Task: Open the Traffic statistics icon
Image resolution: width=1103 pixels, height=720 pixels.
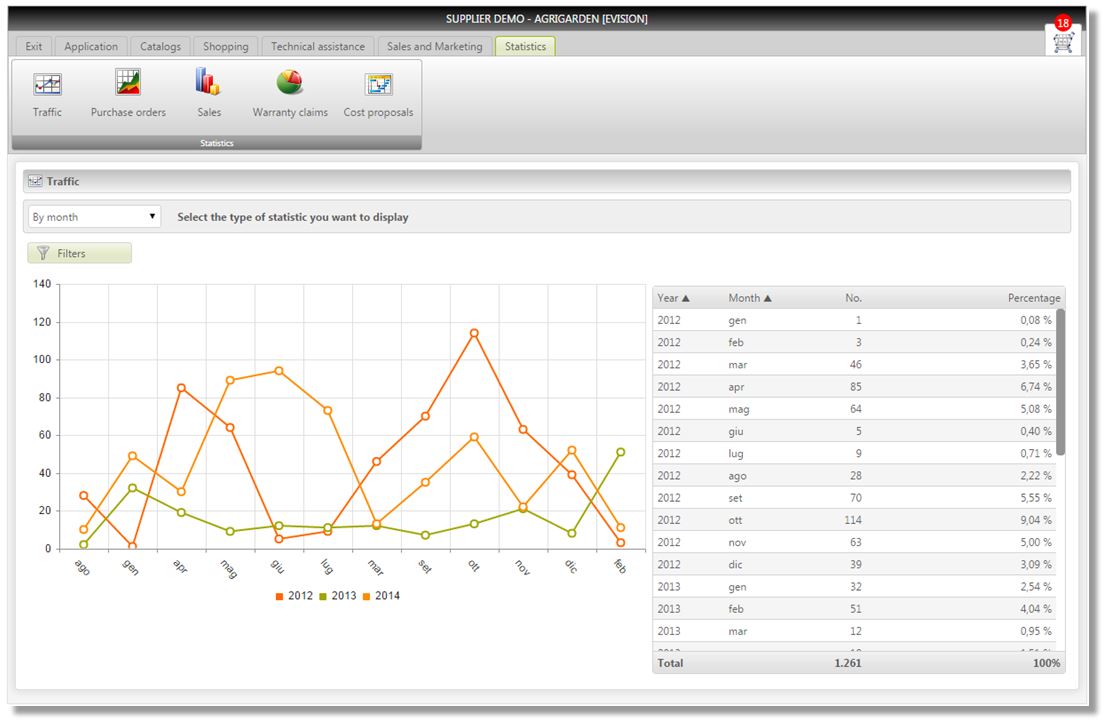Action: 47,85
